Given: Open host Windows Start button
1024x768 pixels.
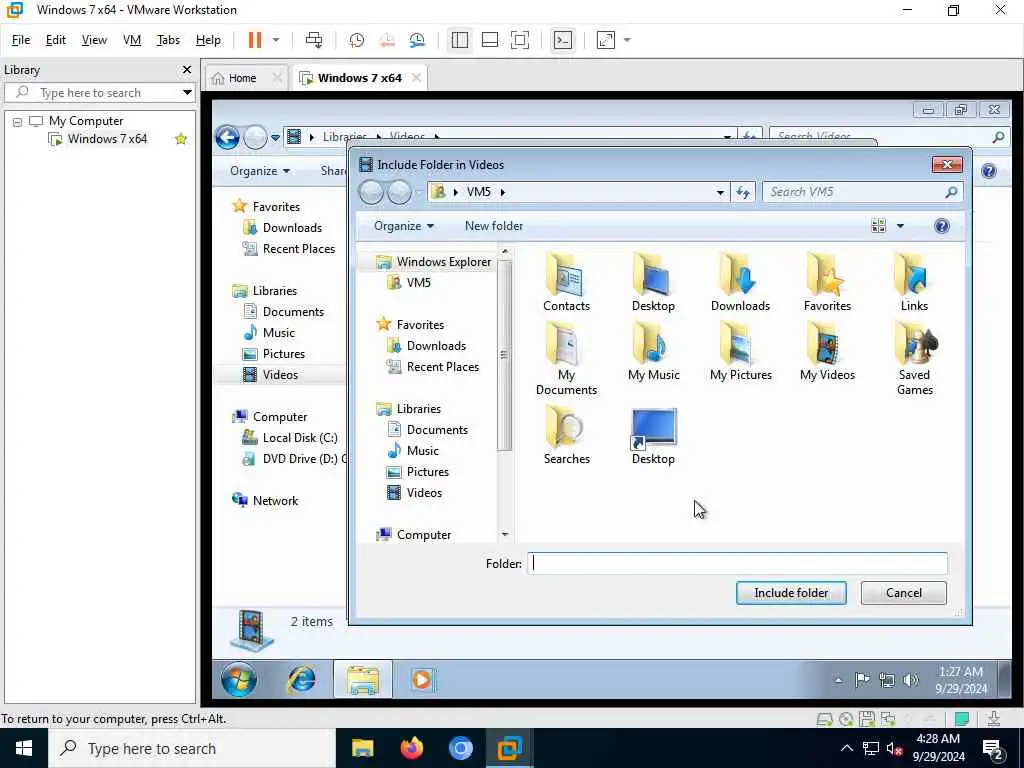Looking at the screenshot, I should point(24,748).
